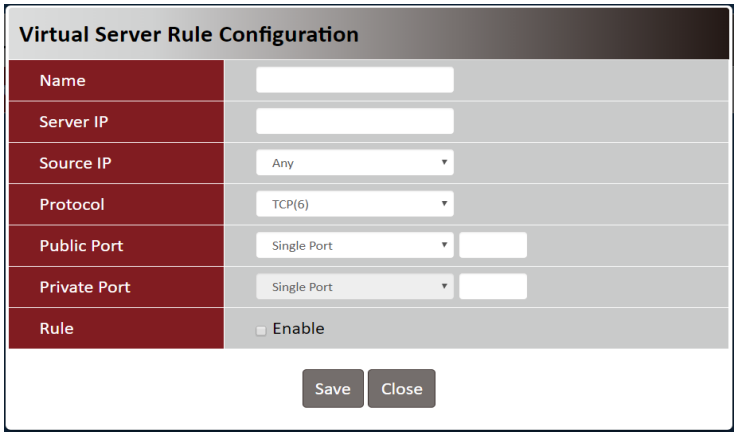Click the Enable text beside the checkbox
Screen dimensions: 737x436
pyautogui.click(x=298, y=328)
